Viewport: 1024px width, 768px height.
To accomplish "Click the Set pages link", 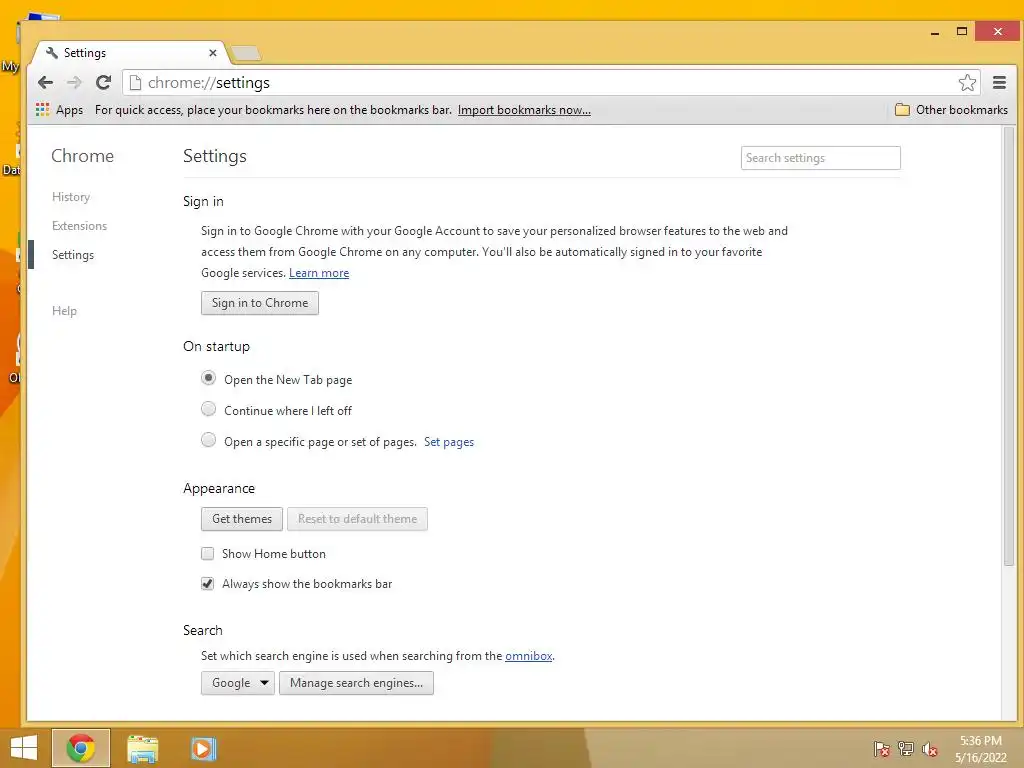I will click(449, 442).
